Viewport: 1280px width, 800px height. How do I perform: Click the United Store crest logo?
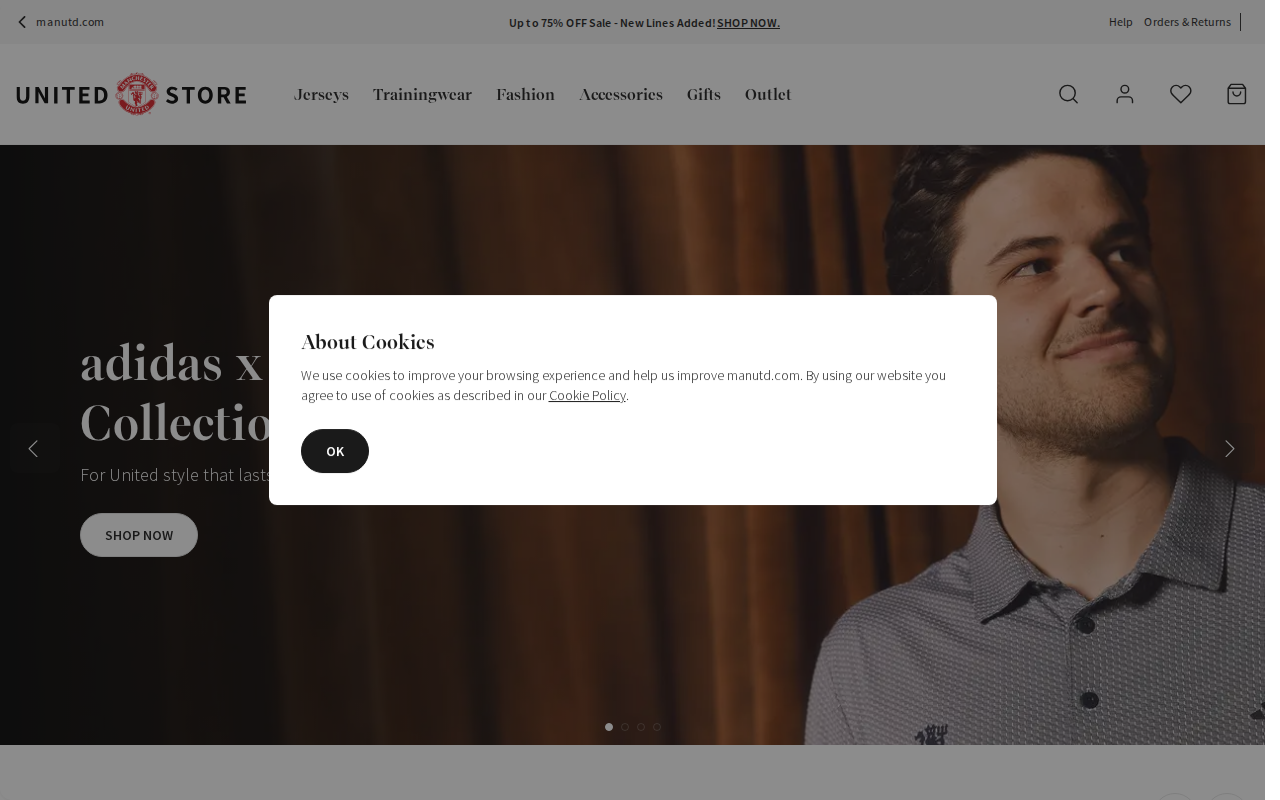[137, 94]
